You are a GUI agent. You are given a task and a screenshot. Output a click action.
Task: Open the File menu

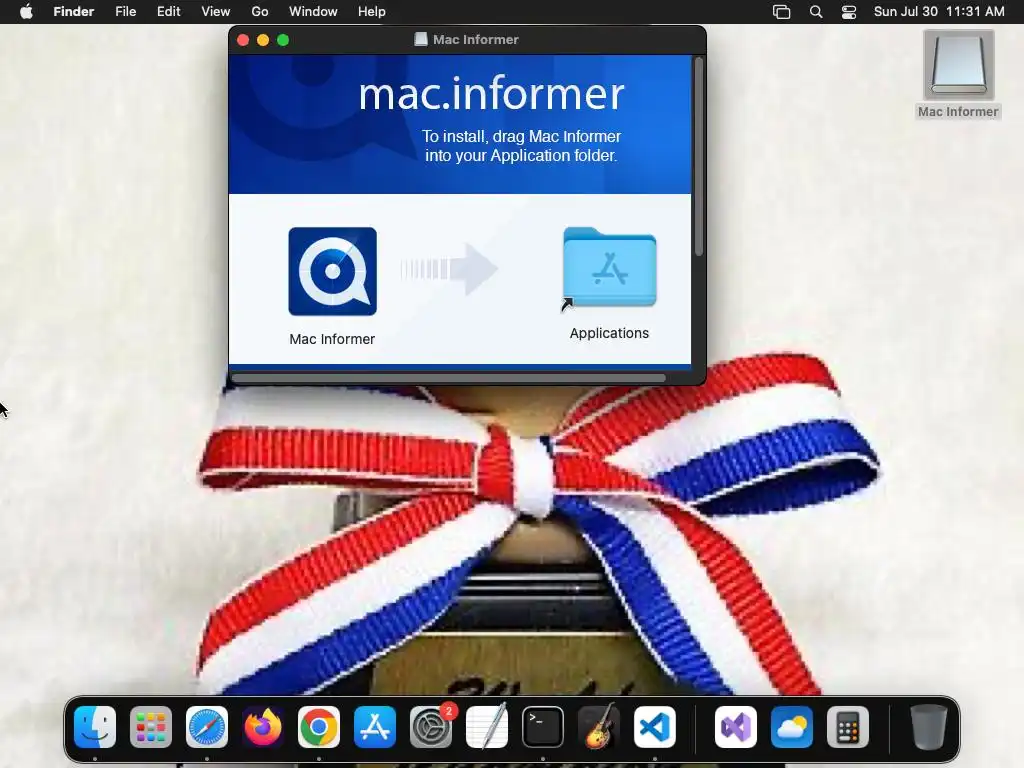[x=125, y=12]
